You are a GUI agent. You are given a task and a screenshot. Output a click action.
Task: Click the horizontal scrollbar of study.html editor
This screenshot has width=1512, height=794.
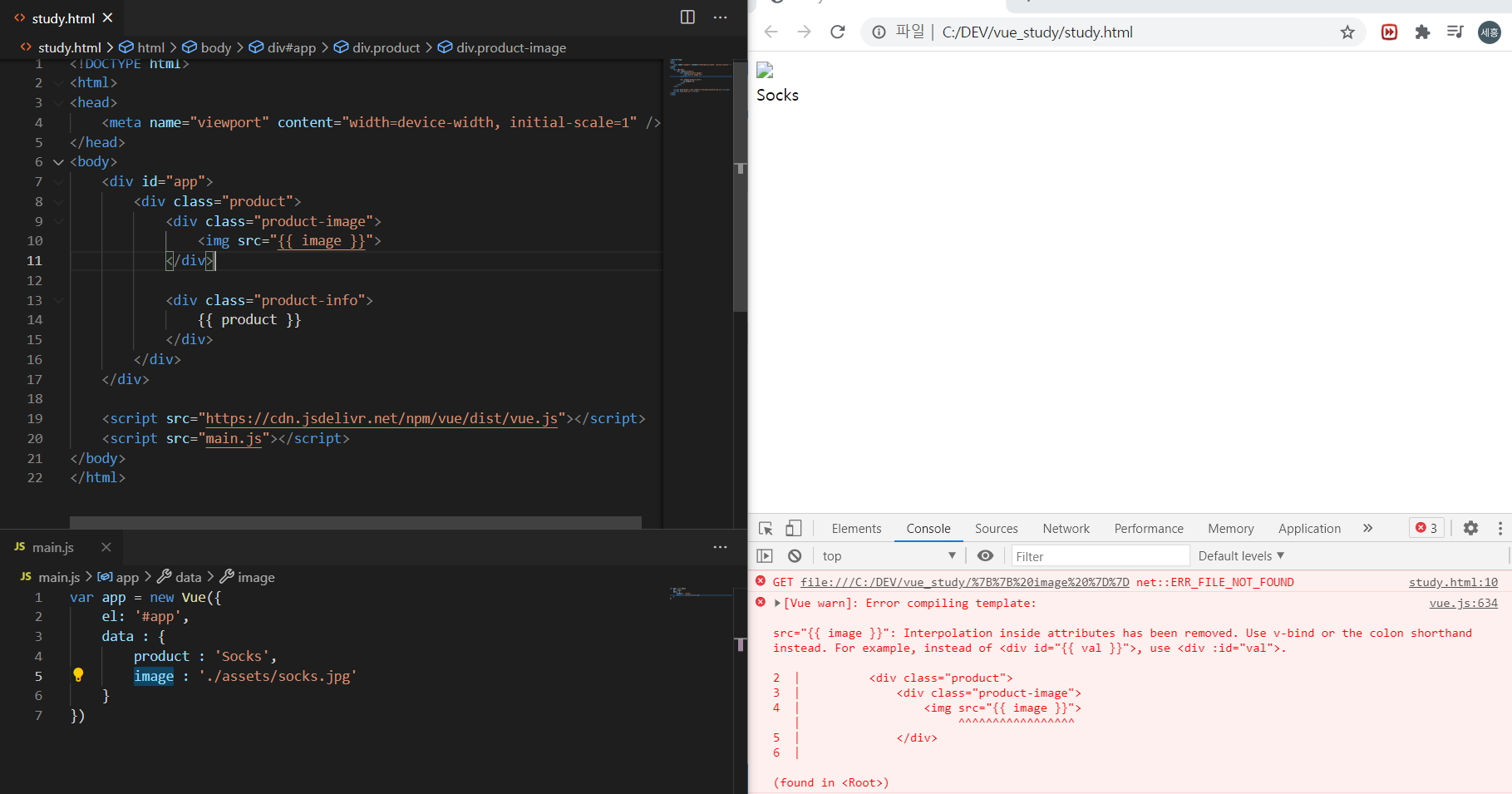356,522
